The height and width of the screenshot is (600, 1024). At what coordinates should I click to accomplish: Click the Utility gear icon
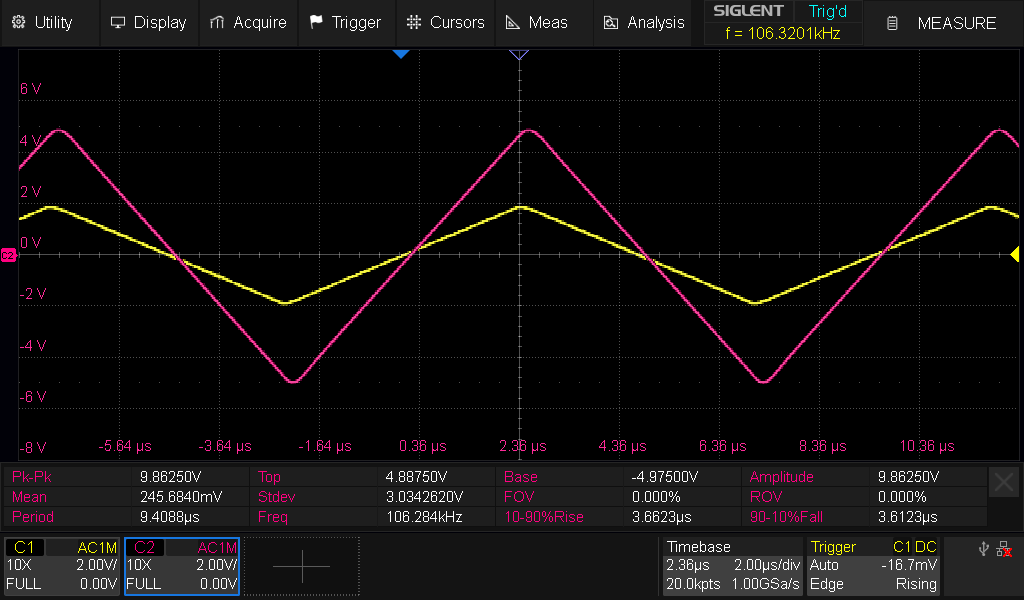pos(19,22)
